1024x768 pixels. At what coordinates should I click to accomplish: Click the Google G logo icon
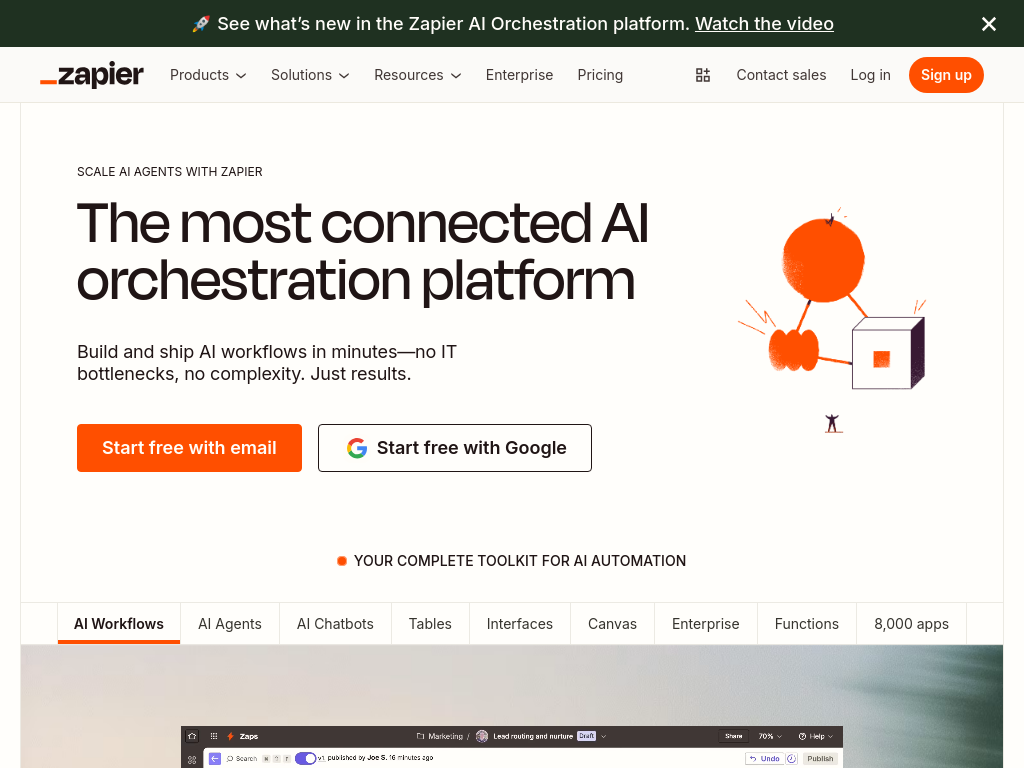click(x=357, y=448)
